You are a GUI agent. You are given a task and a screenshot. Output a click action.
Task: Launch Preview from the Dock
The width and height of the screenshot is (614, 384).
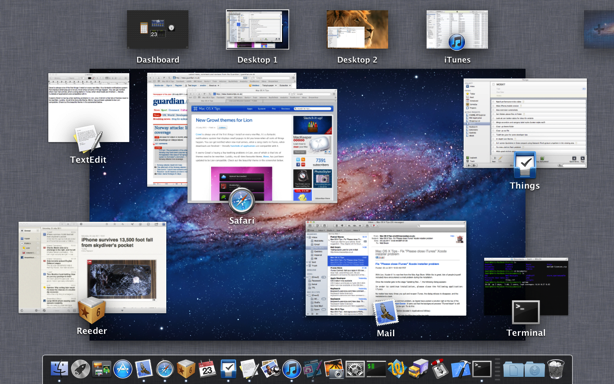(270, 369)
